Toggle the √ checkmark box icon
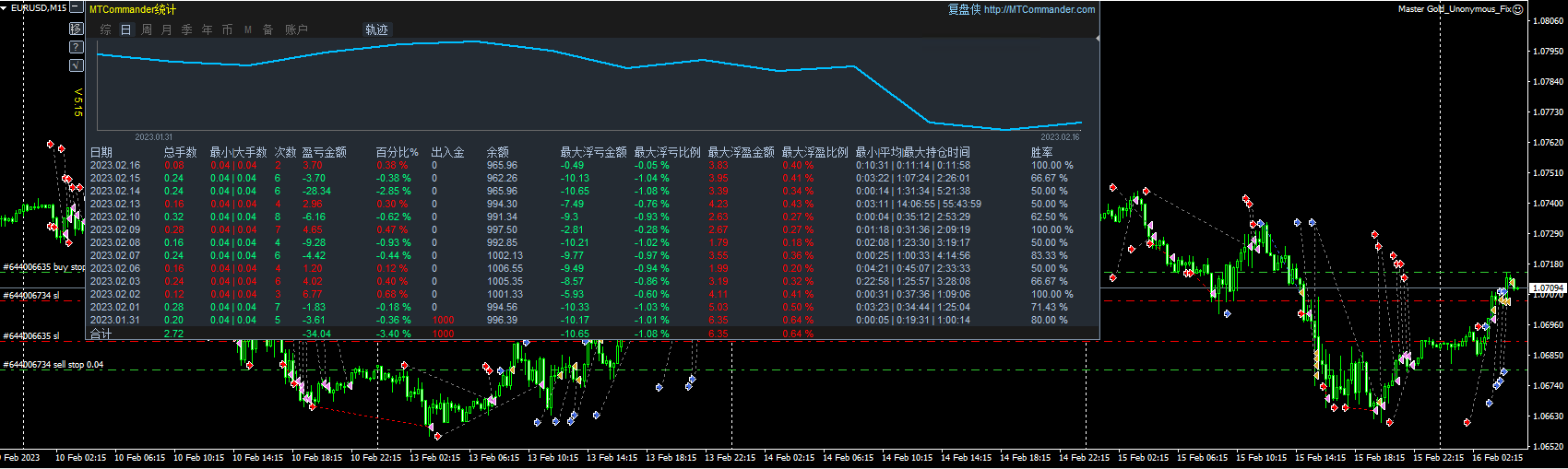1568x469 pixels. click(77, 65)
